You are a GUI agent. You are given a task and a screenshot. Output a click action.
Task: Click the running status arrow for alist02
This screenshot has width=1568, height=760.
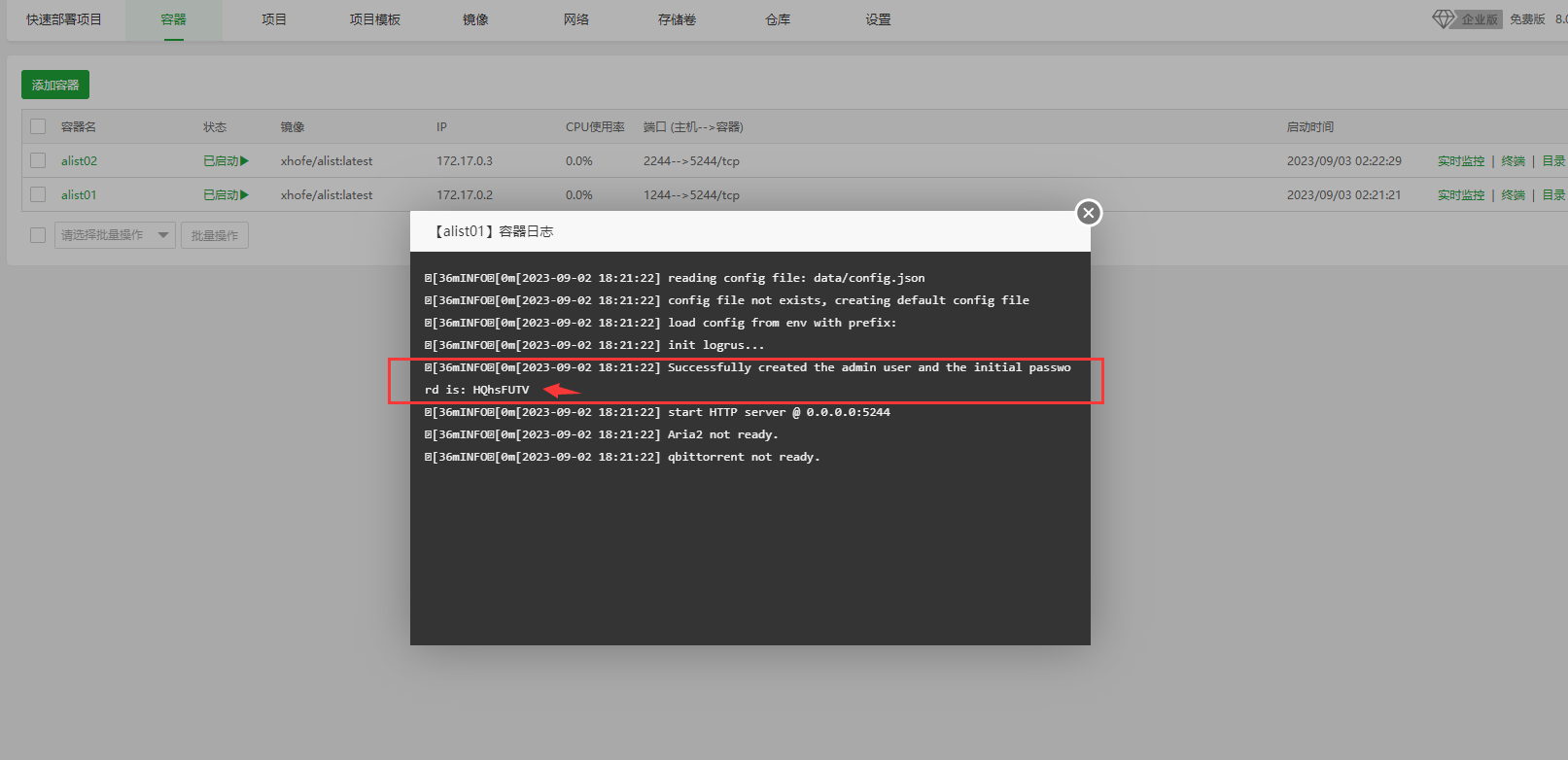[x=245, y=161]
